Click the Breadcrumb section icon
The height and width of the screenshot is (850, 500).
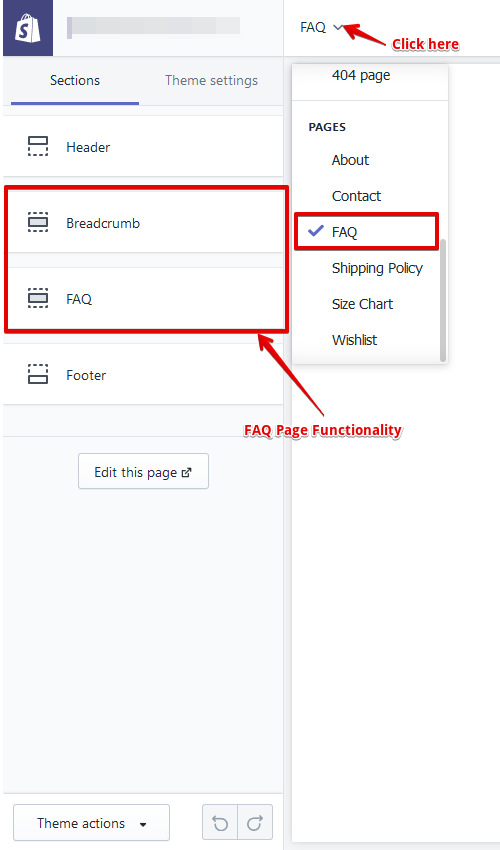(x=38, y=222)
